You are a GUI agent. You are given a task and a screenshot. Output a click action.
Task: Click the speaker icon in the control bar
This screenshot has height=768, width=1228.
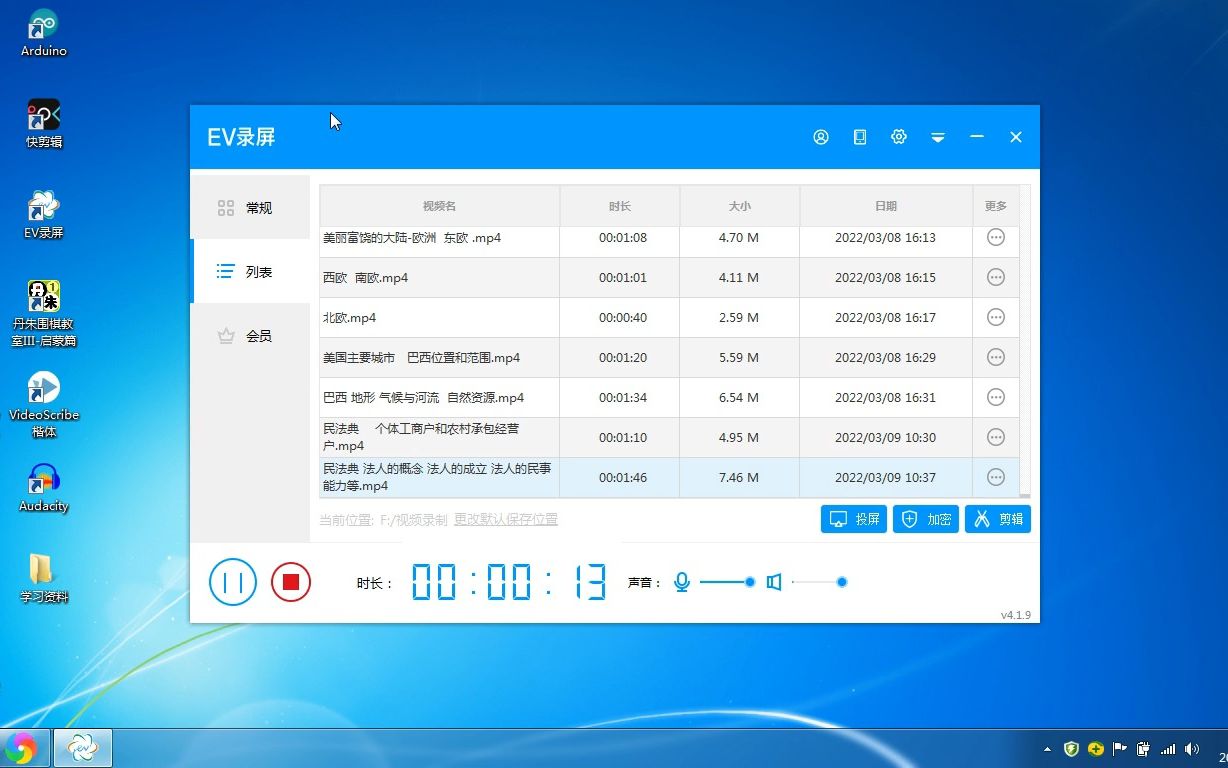pos(773,581)
